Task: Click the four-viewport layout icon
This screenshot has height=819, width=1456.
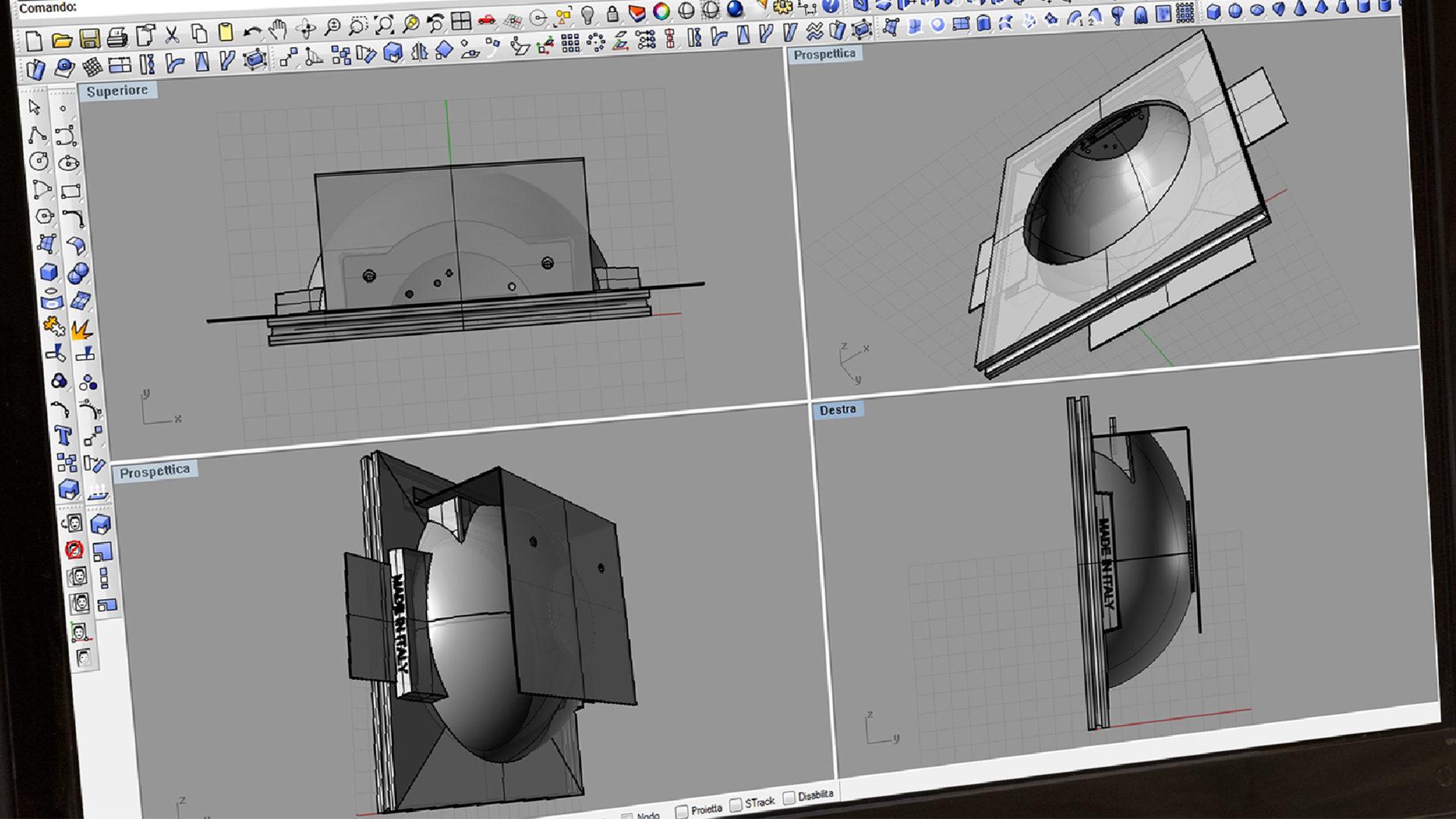Action: click(x=461, y=21)
